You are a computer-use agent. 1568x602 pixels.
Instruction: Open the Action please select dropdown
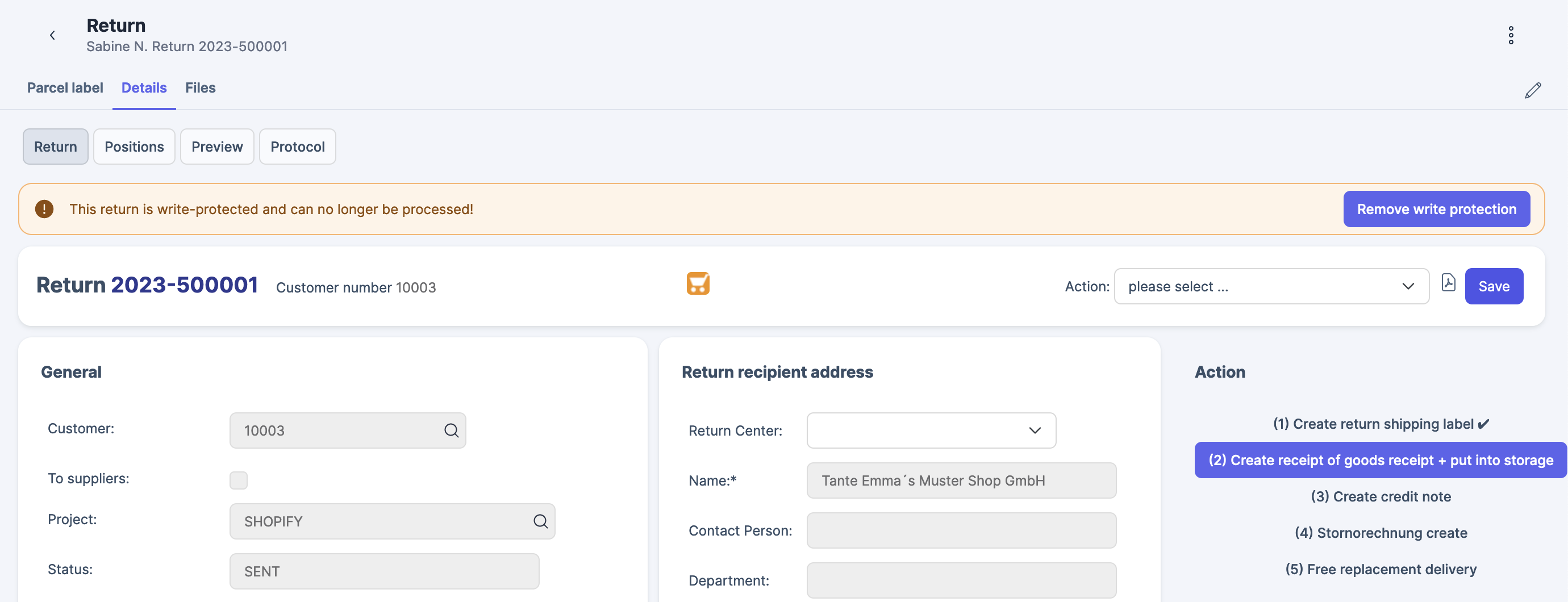(1271, 286)
